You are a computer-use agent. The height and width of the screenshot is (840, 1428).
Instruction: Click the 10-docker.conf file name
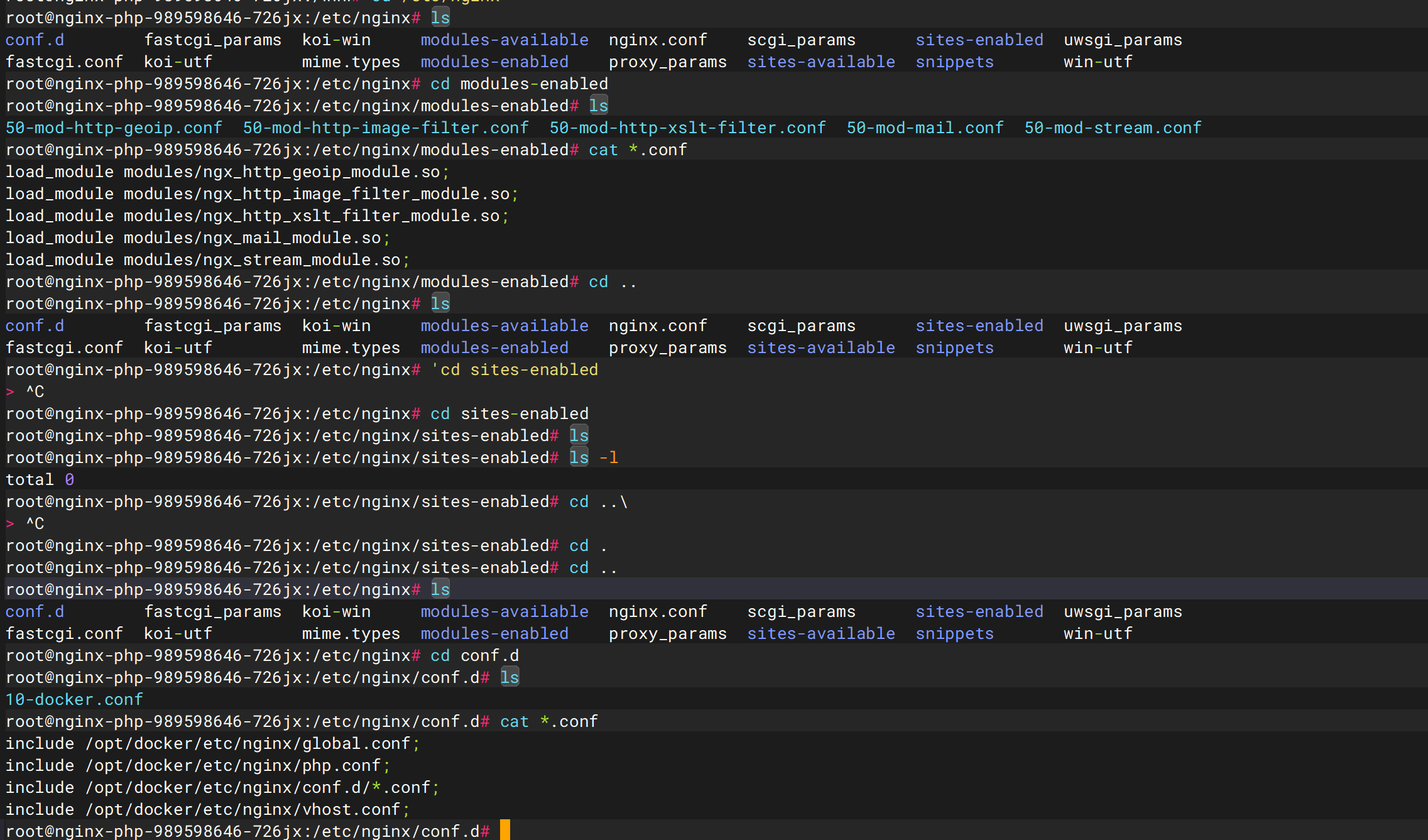tap(74, 699)
